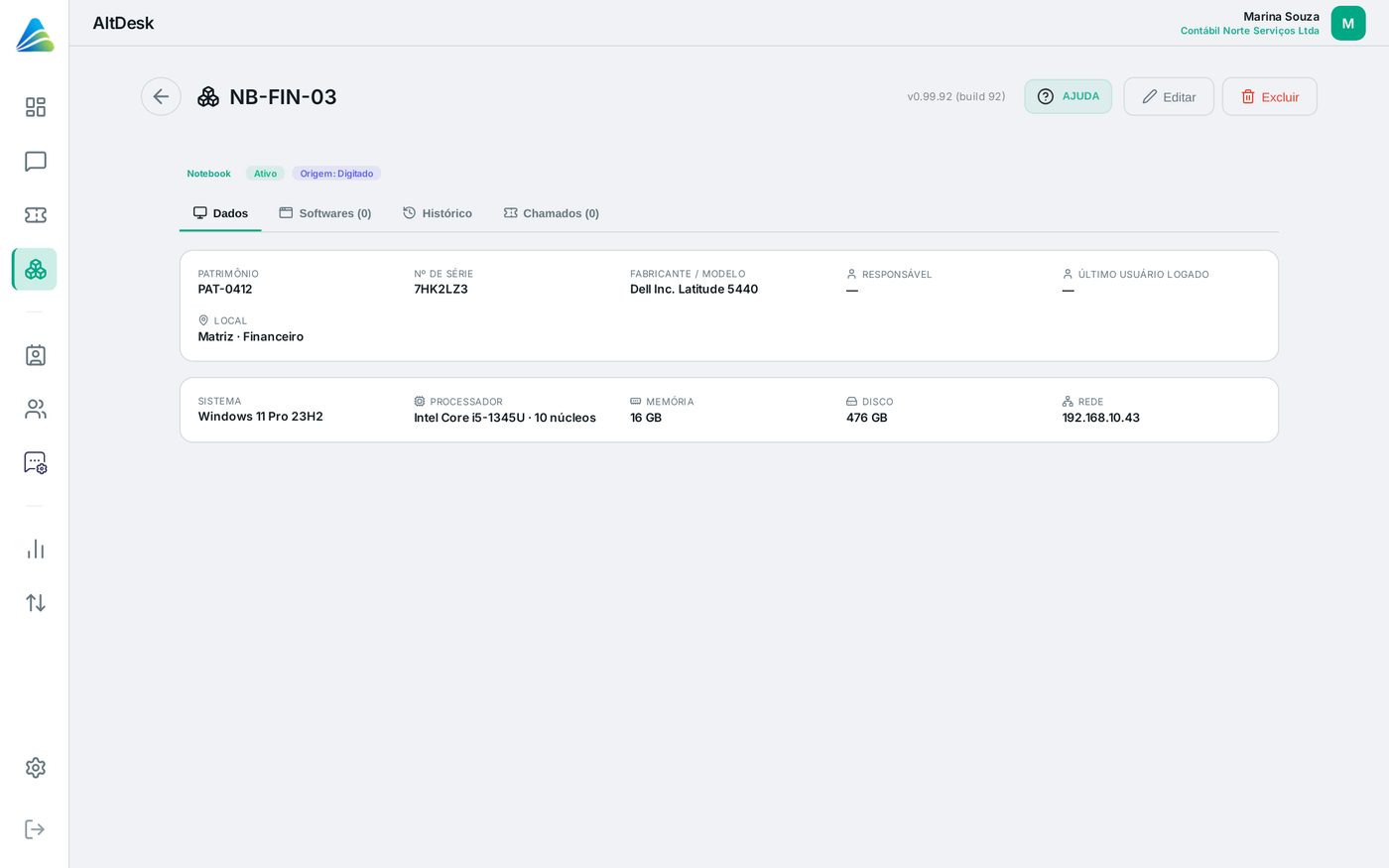
Task: Open the dashboard grid icon in sidebar
Action: point(36,107)
